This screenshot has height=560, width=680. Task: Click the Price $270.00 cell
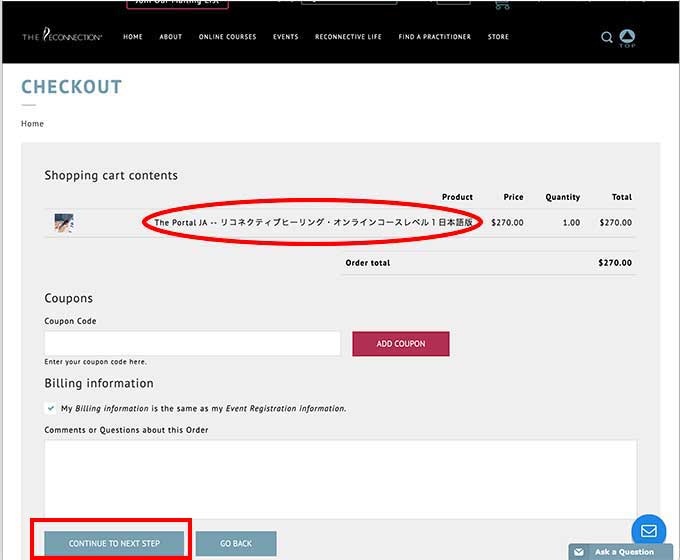pyautogui.click(x=507, y=223)
